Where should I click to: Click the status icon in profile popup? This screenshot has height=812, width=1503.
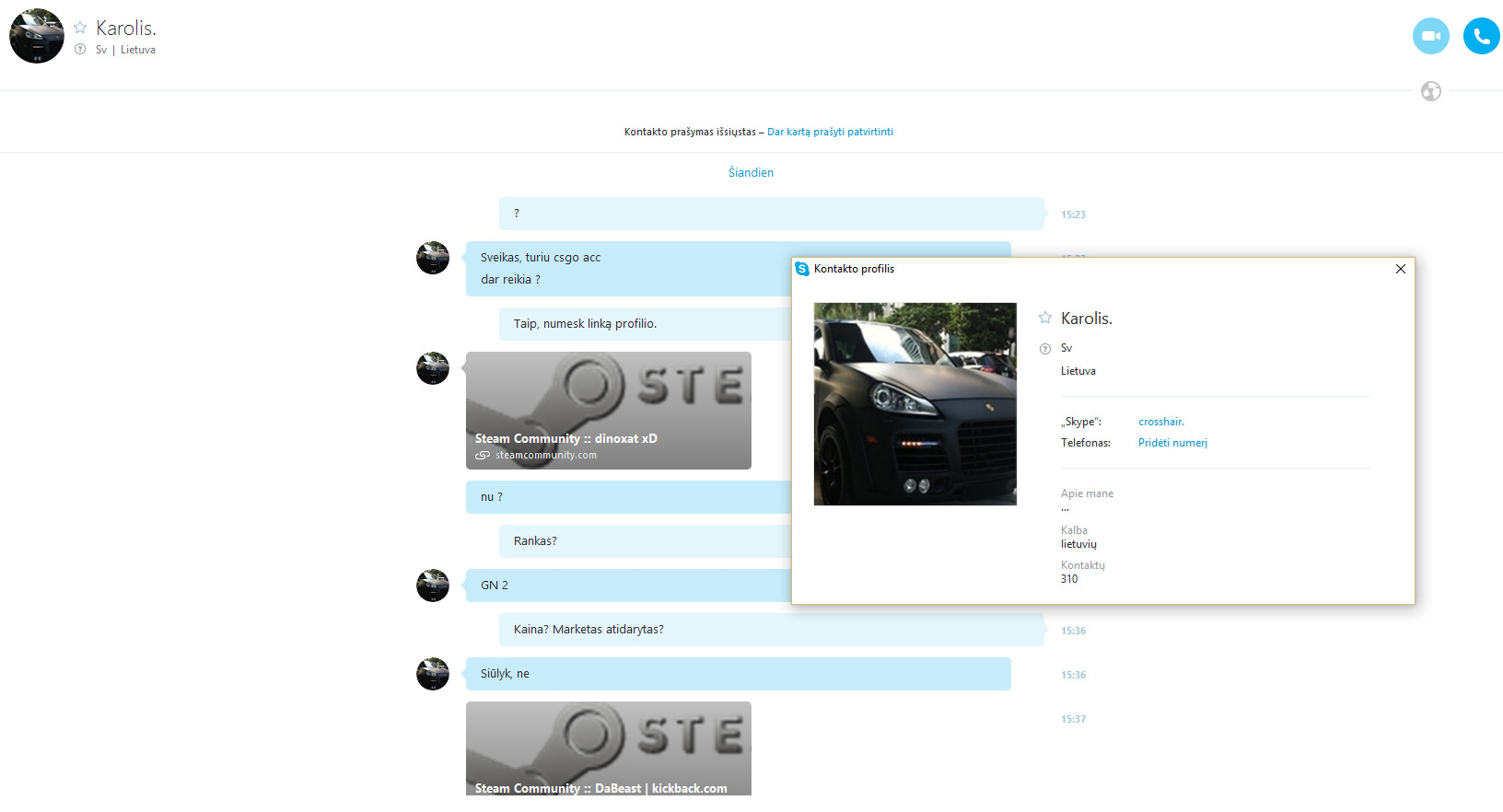click(1045, 349)
